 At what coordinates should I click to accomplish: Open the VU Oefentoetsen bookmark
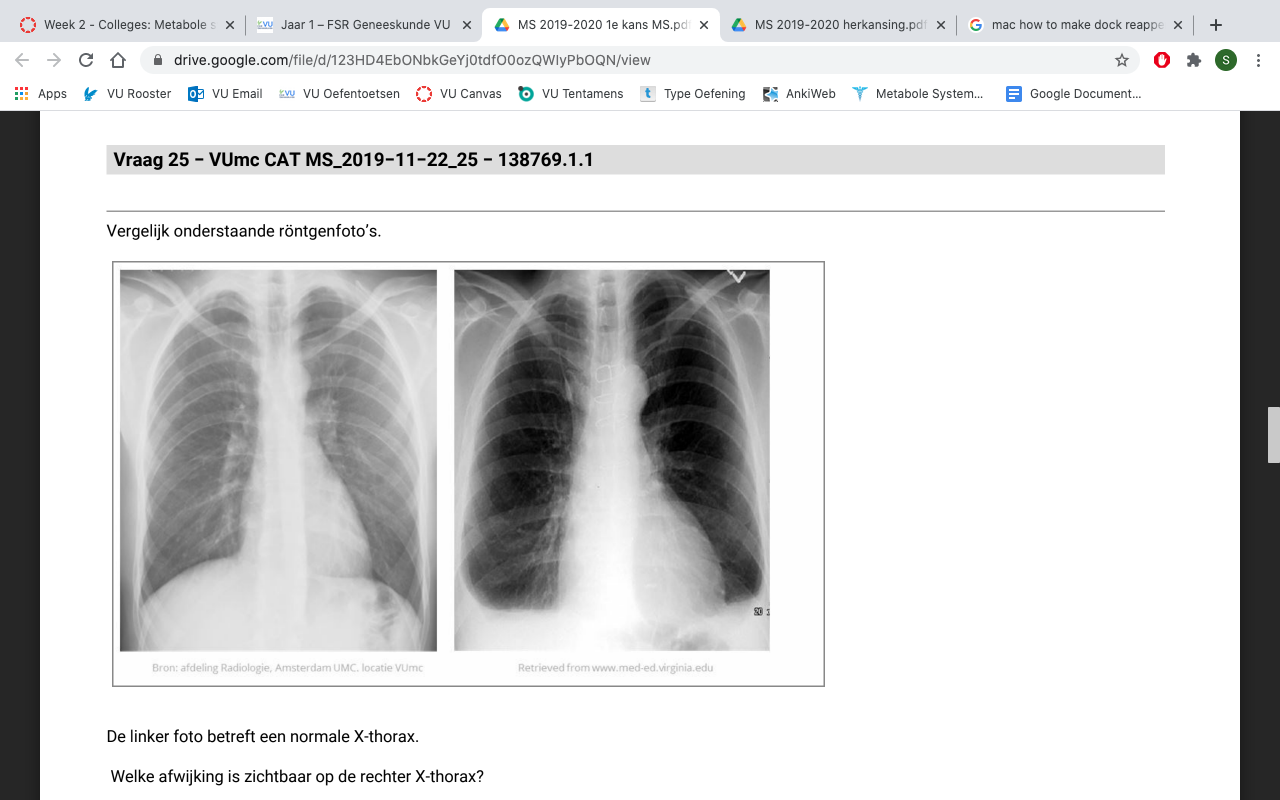point(339,94)
